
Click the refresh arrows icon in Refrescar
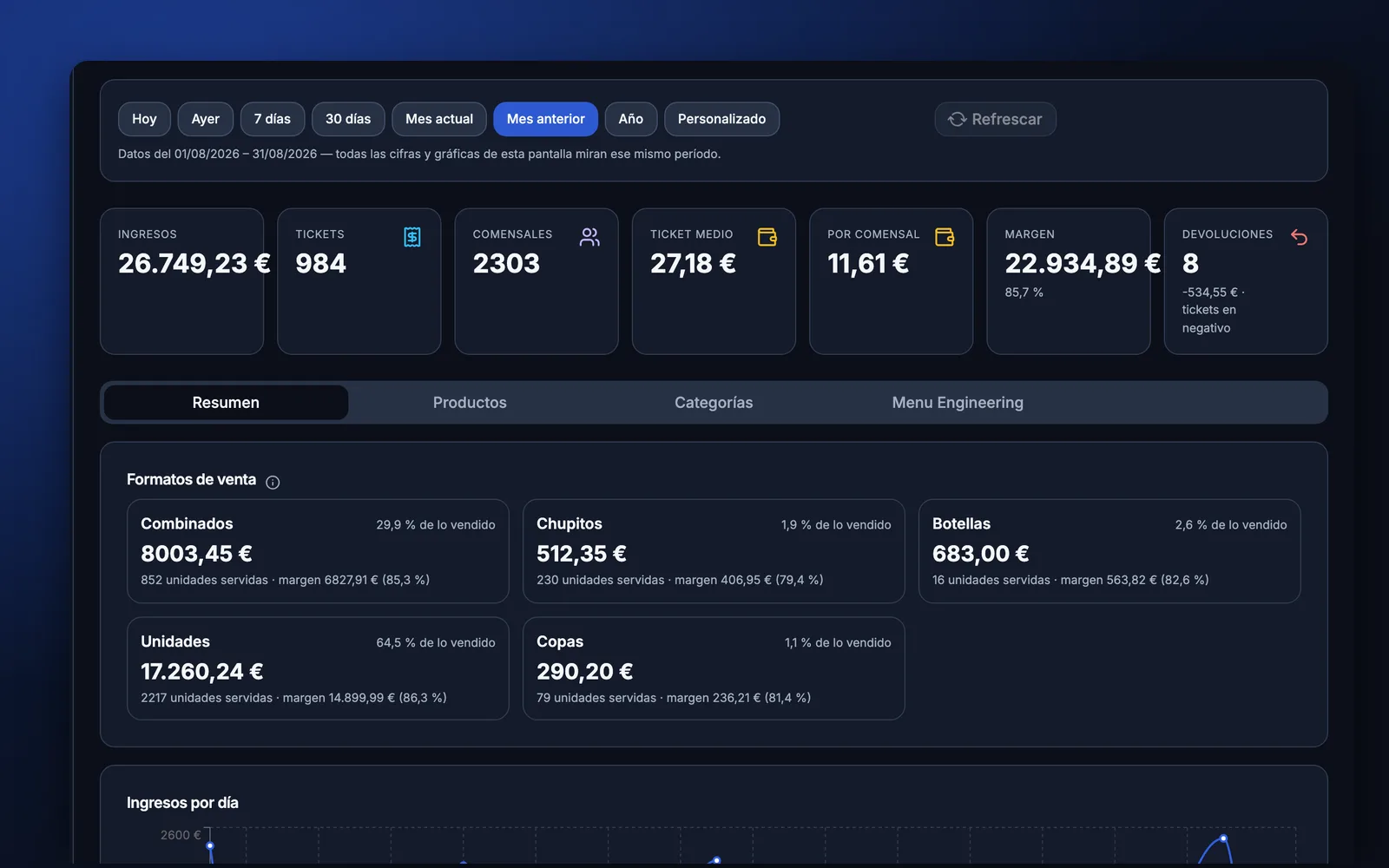[x=957, y=119]
